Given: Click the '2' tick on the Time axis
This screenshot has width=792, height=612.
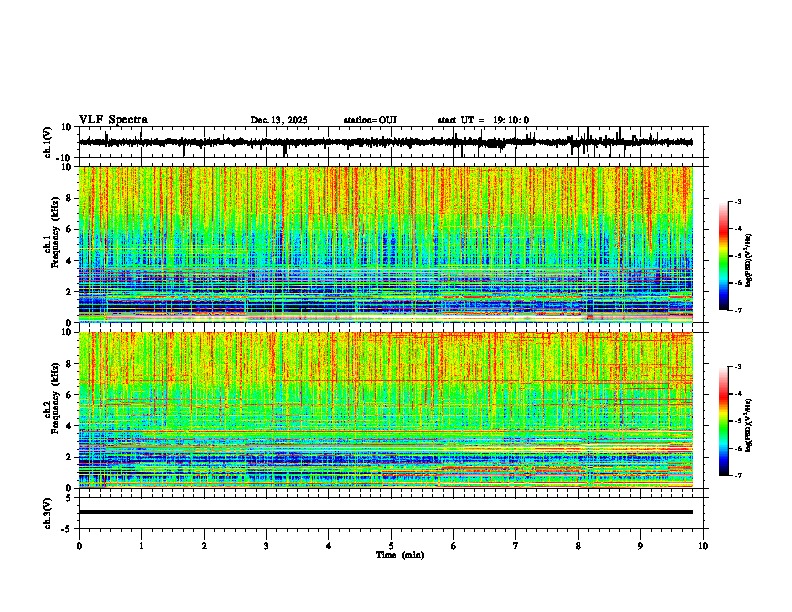Looking at the screenshot, I should pos(204,546).
